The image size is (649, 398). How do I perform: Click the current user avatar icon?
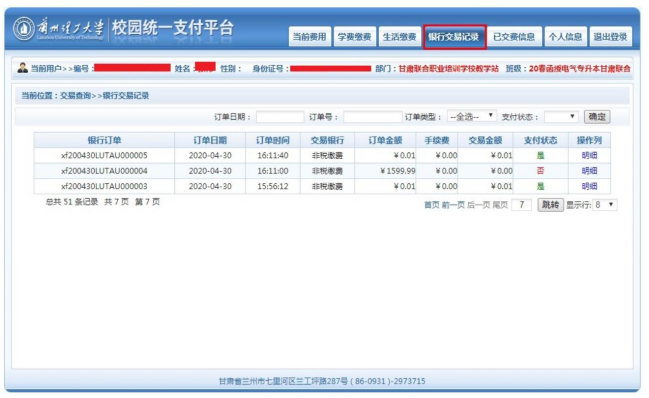coord(22,68)
